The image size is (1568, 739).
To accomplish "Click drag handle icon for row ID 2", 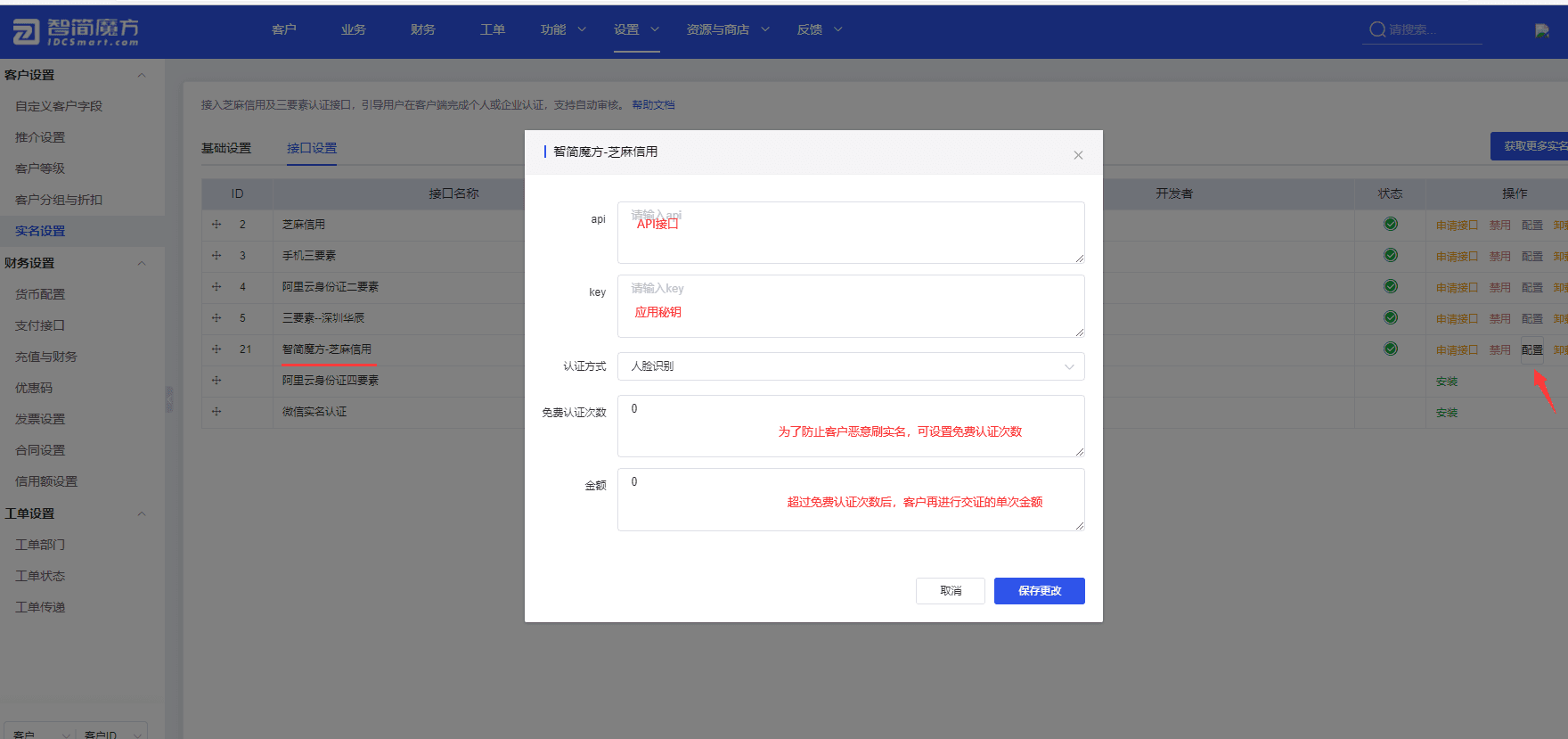I will pyautogui.click(x=216, y=225).
